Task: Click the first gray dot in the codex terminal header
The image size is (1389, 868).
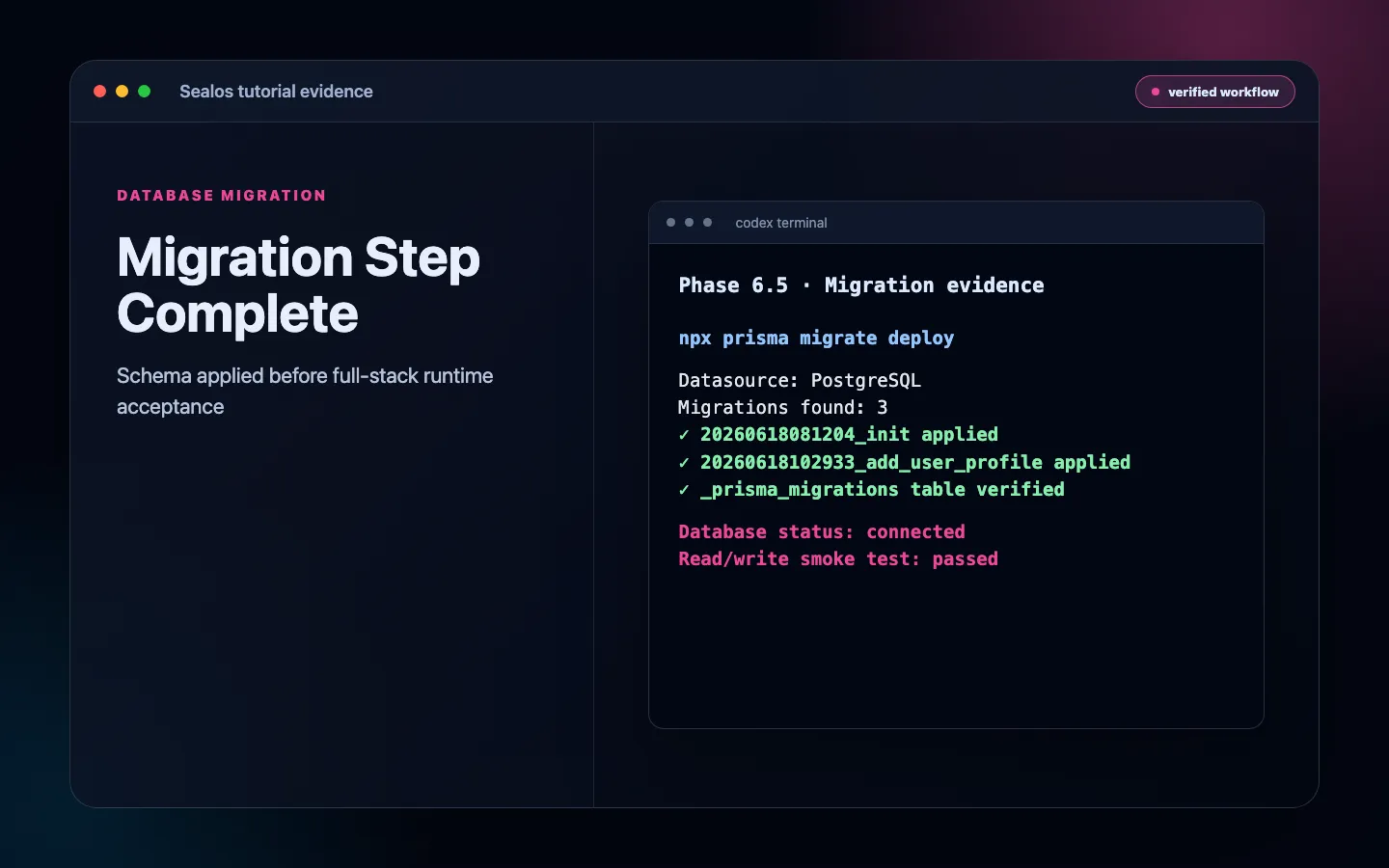Action: pos(670,223)
